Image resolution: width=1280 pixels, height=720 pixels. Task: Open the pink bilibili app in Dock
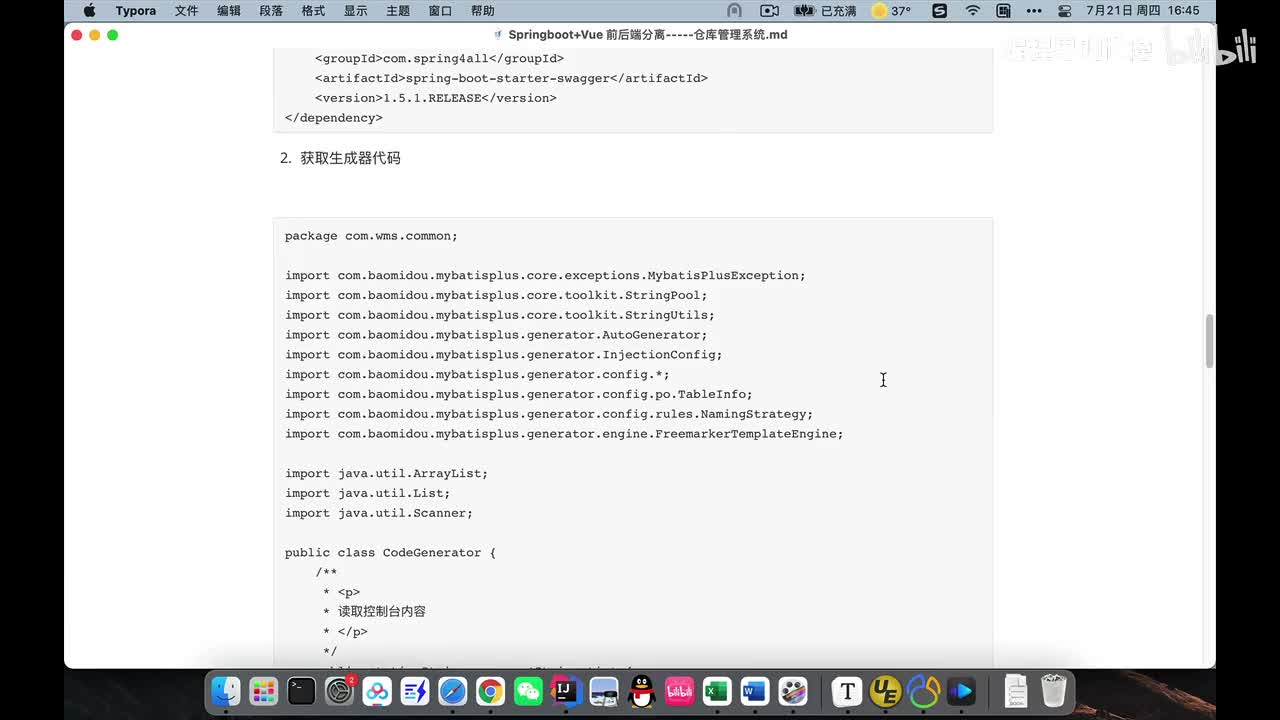pos(680,691)
